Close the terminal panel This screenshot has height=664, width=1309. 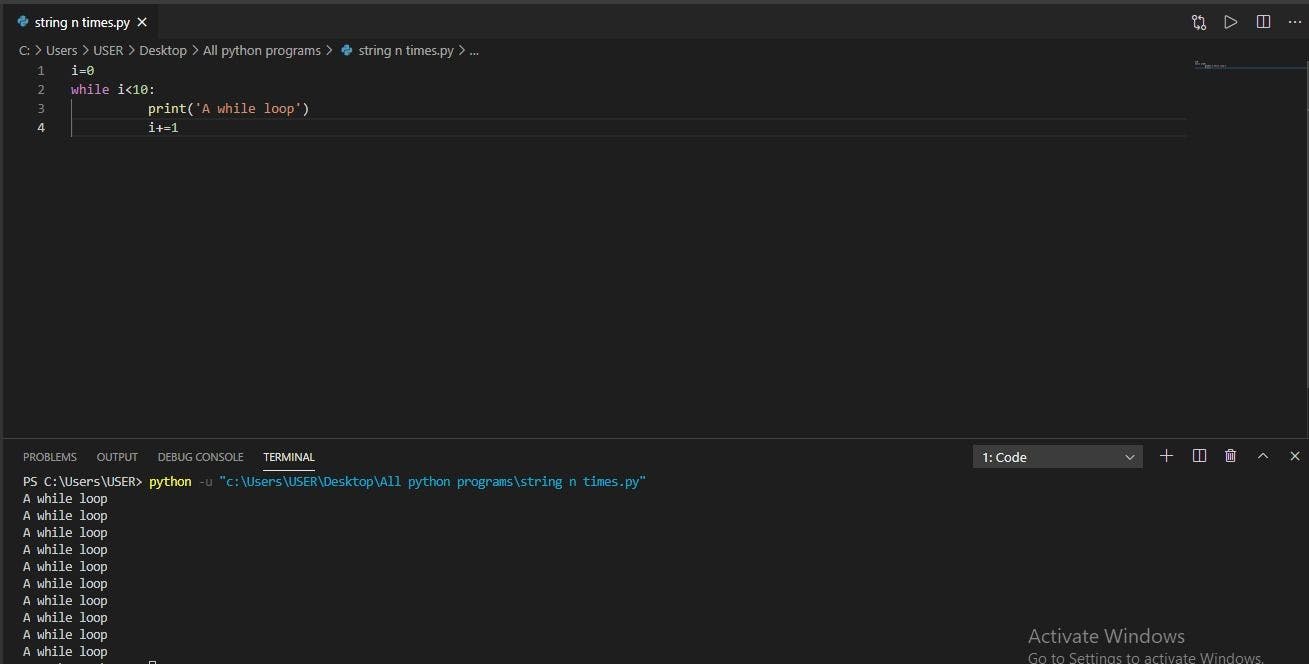pyautogui.click(x=1295, y=456)
